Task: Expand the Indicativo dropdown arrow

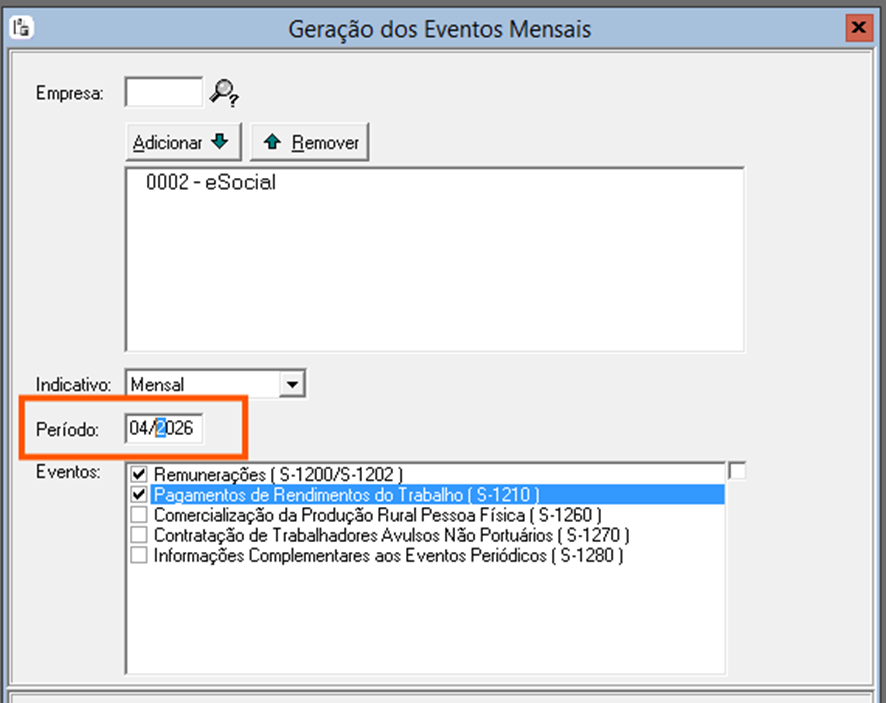Action: [292, 384]
